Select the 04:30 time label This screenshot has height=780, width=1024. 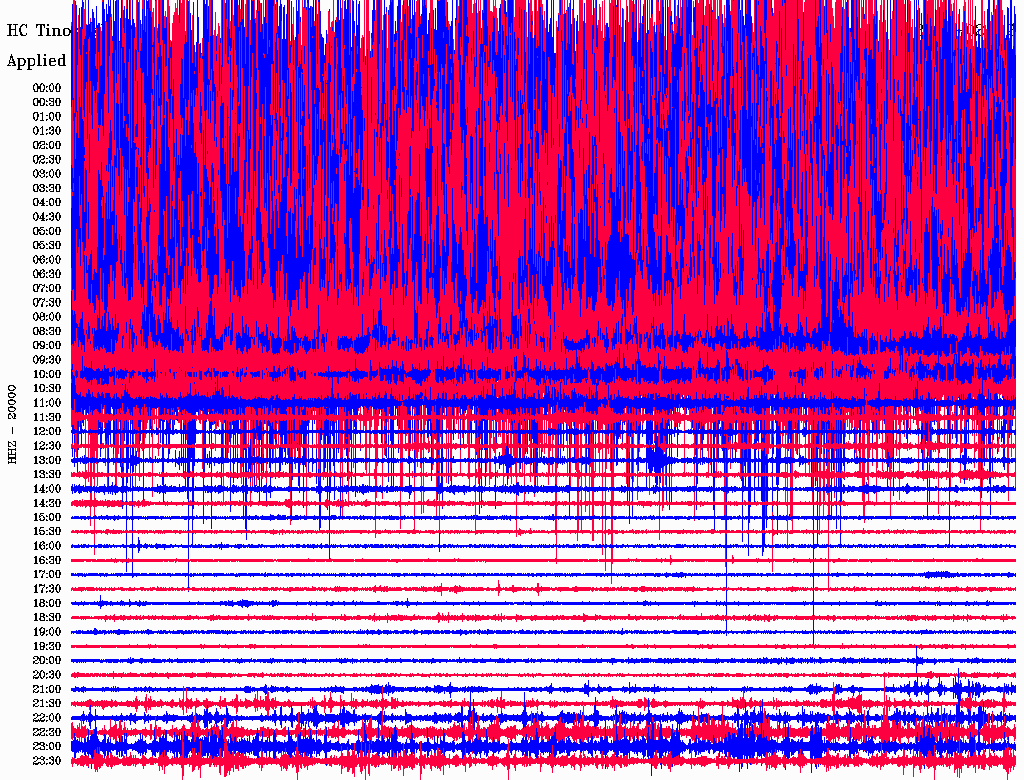click(x=47, y=217)
